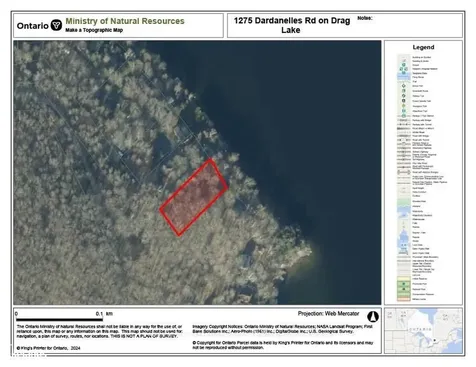Select the "1275 Dardanelles Rd on Drag Lake" title

292,25
